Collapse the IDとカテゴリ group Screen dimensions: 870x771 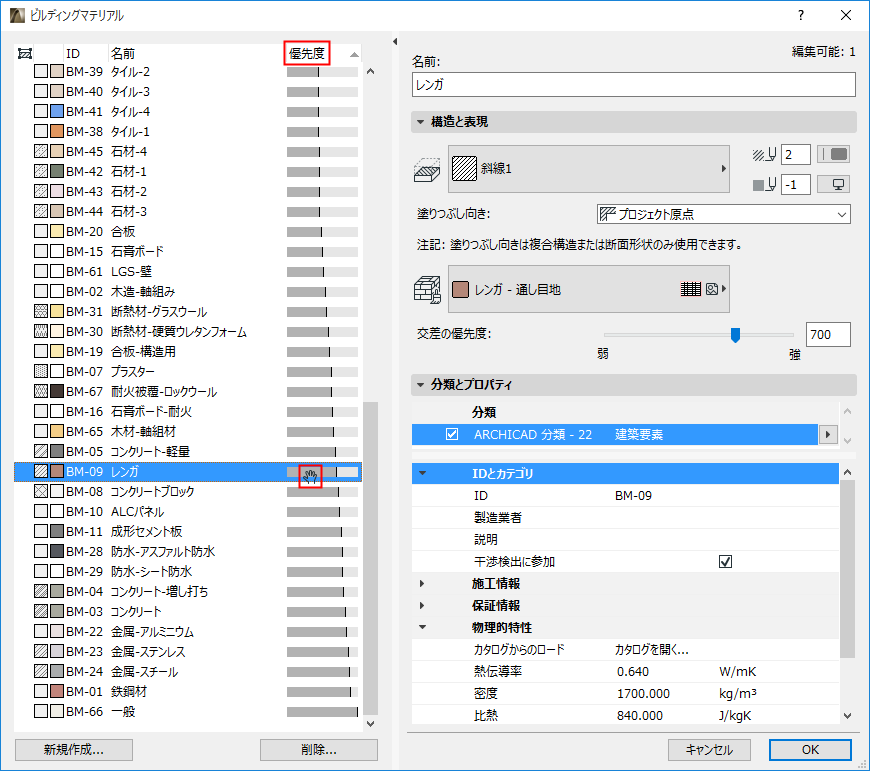[x=422, y=474]
